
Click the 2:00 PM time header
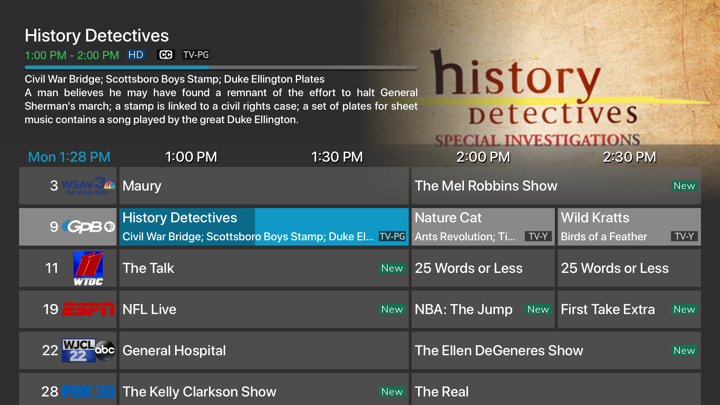tap(483, 157)
